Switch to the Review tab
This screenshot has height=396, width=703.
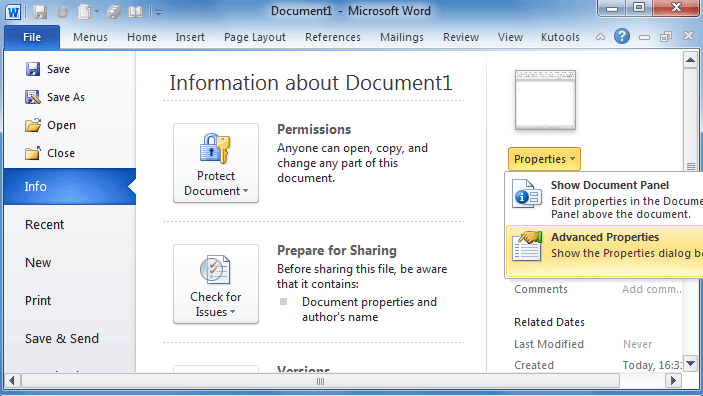[461, 37]
